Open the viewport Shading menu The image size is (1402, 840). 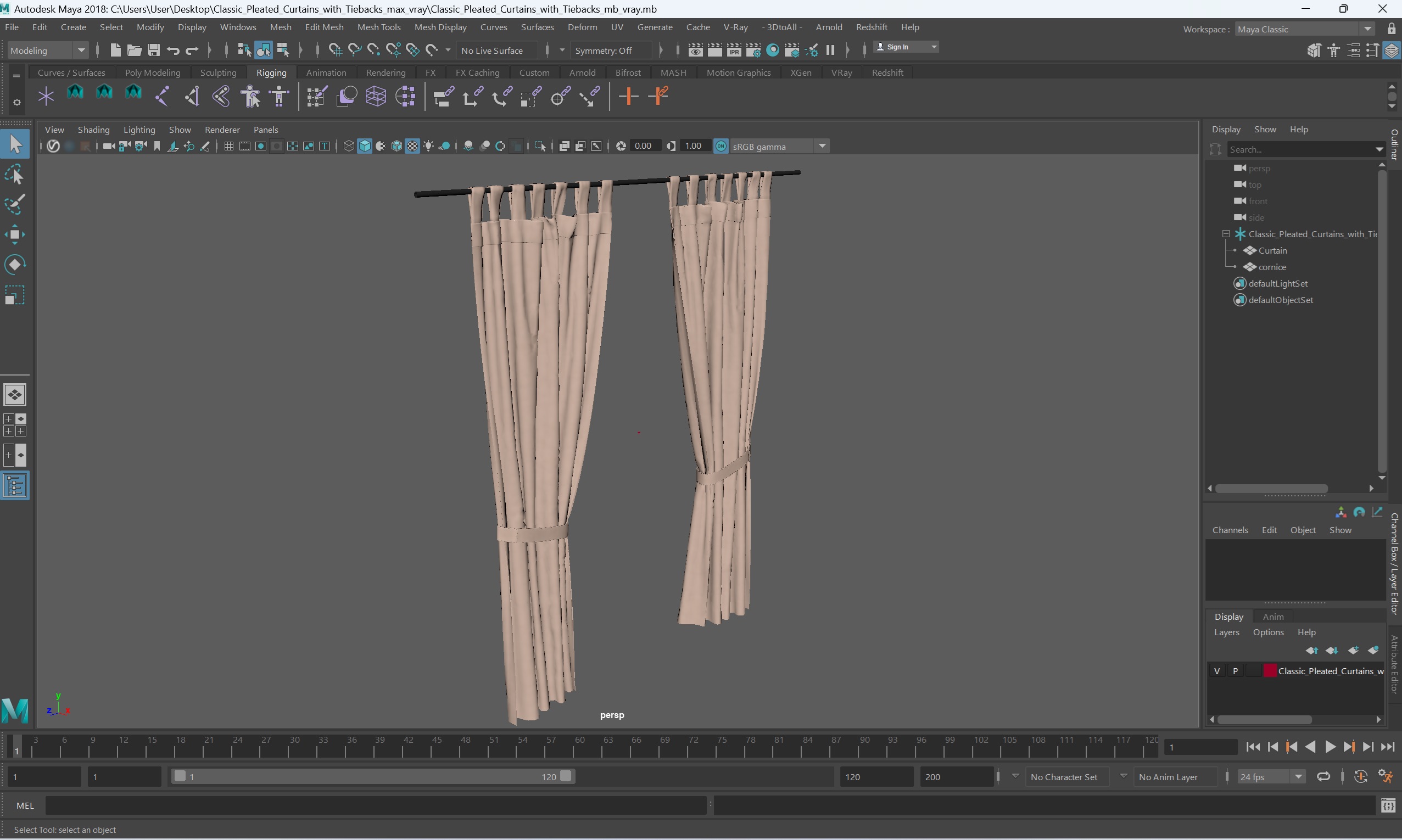pos(93,130)
